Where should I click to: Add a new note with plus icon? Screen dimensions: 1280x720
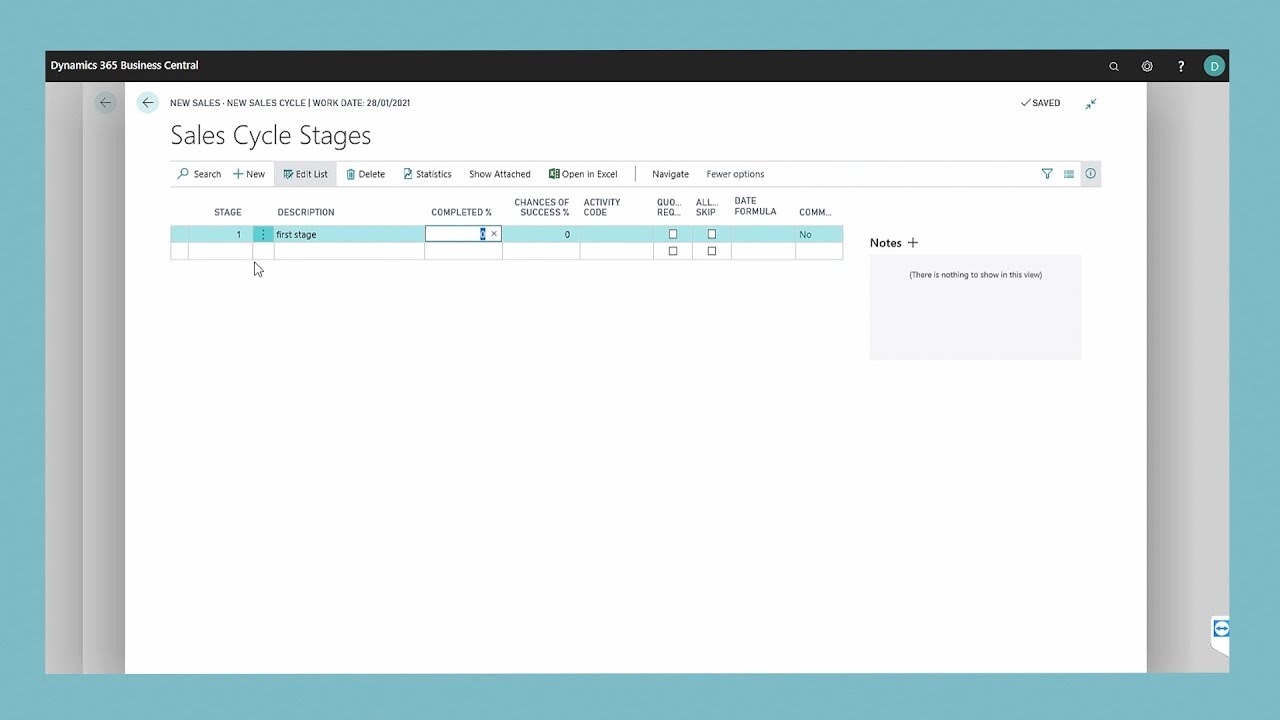(912, 243)
